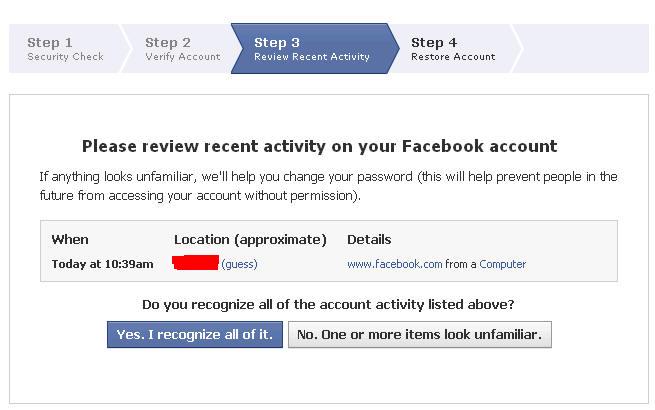
Task: Go to the Step 4 Restore Account tab
Action: point(453,49)
